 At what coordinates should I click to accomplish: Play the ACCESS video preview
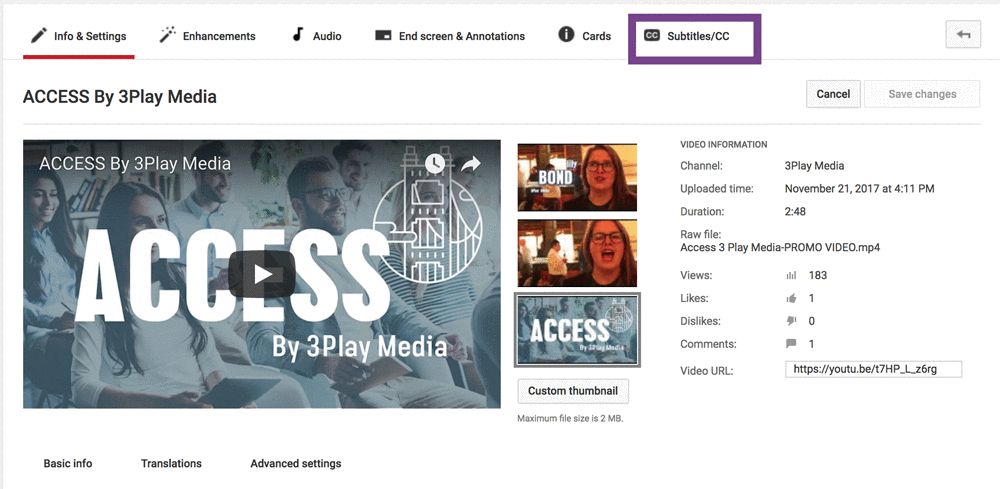pyautogui.click(x=262, y=274)
